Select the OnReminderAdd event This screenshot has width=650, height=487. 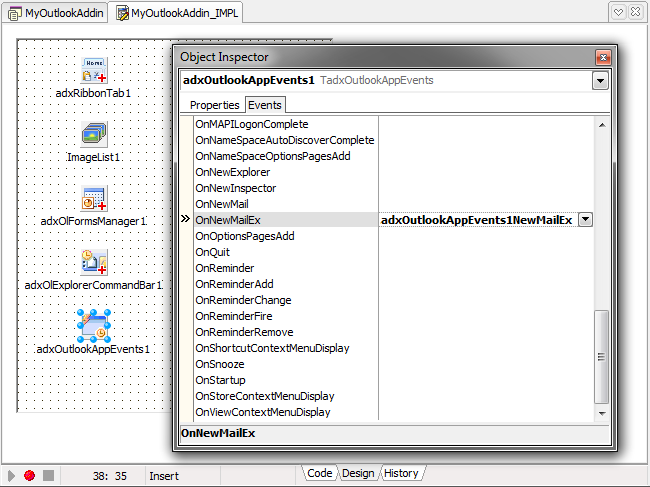234,284
